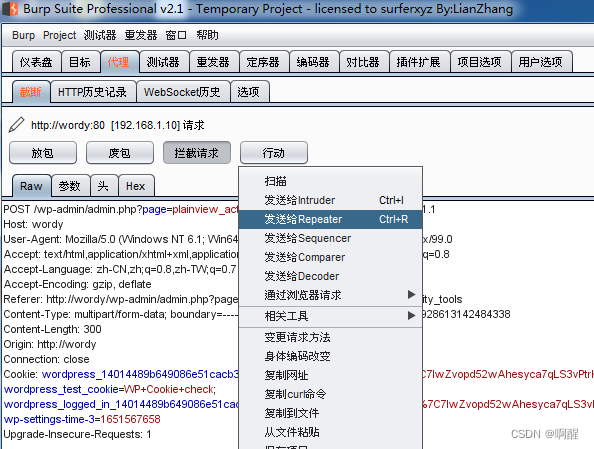Expand the 相关工具 submenu
The width and height of the screenshot is (594, 449).
coord(330,316)
